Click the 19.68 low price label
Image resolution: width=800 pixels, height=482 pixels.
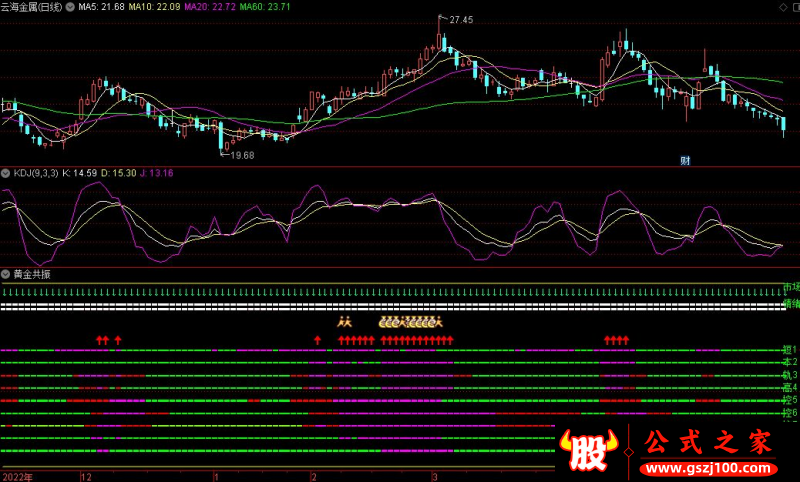pos(241,155)
